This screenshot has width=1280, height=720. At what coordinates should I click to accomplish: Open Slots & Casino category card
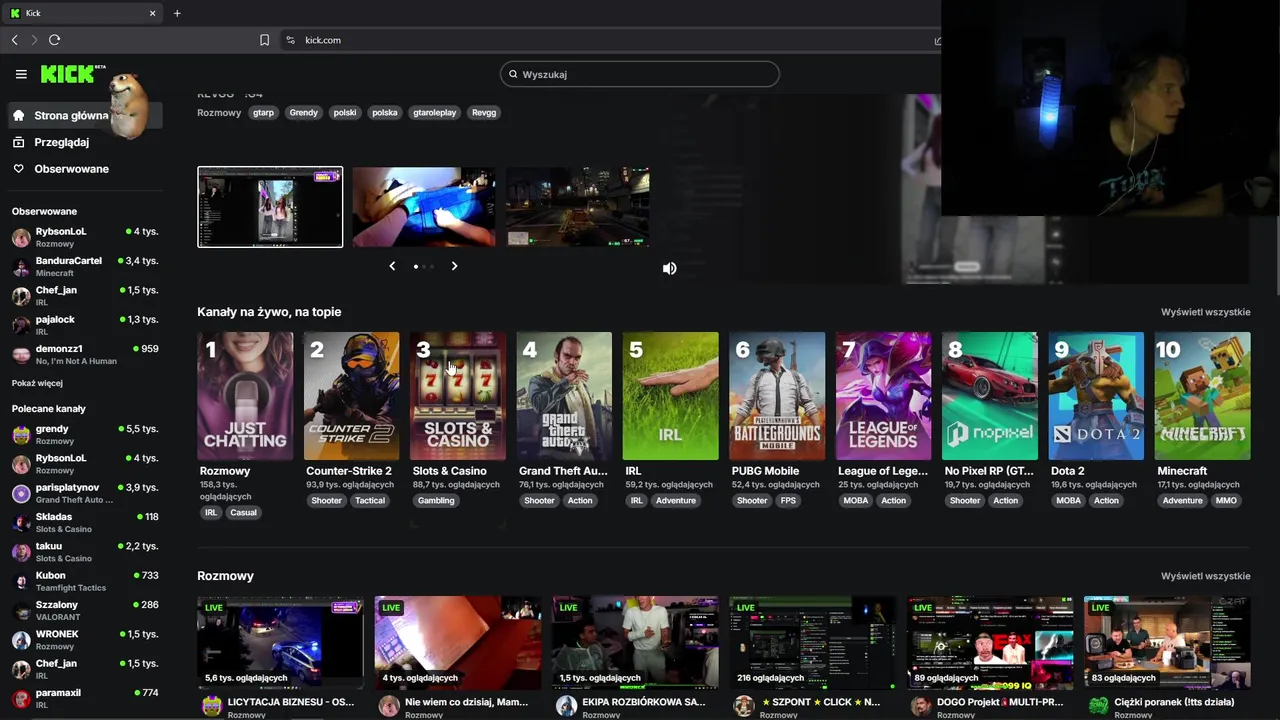coord(458,396)
